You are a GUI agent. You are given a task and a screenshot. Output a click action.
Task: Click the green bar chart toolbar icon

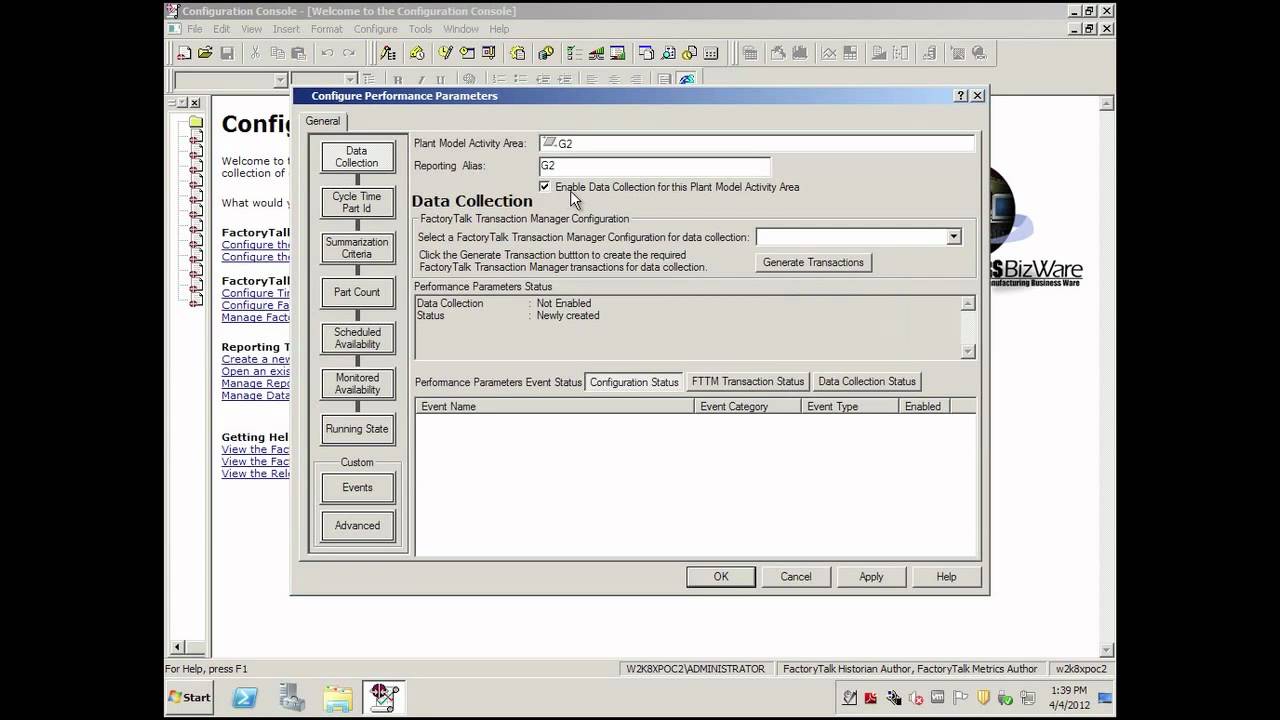[596, 53]
